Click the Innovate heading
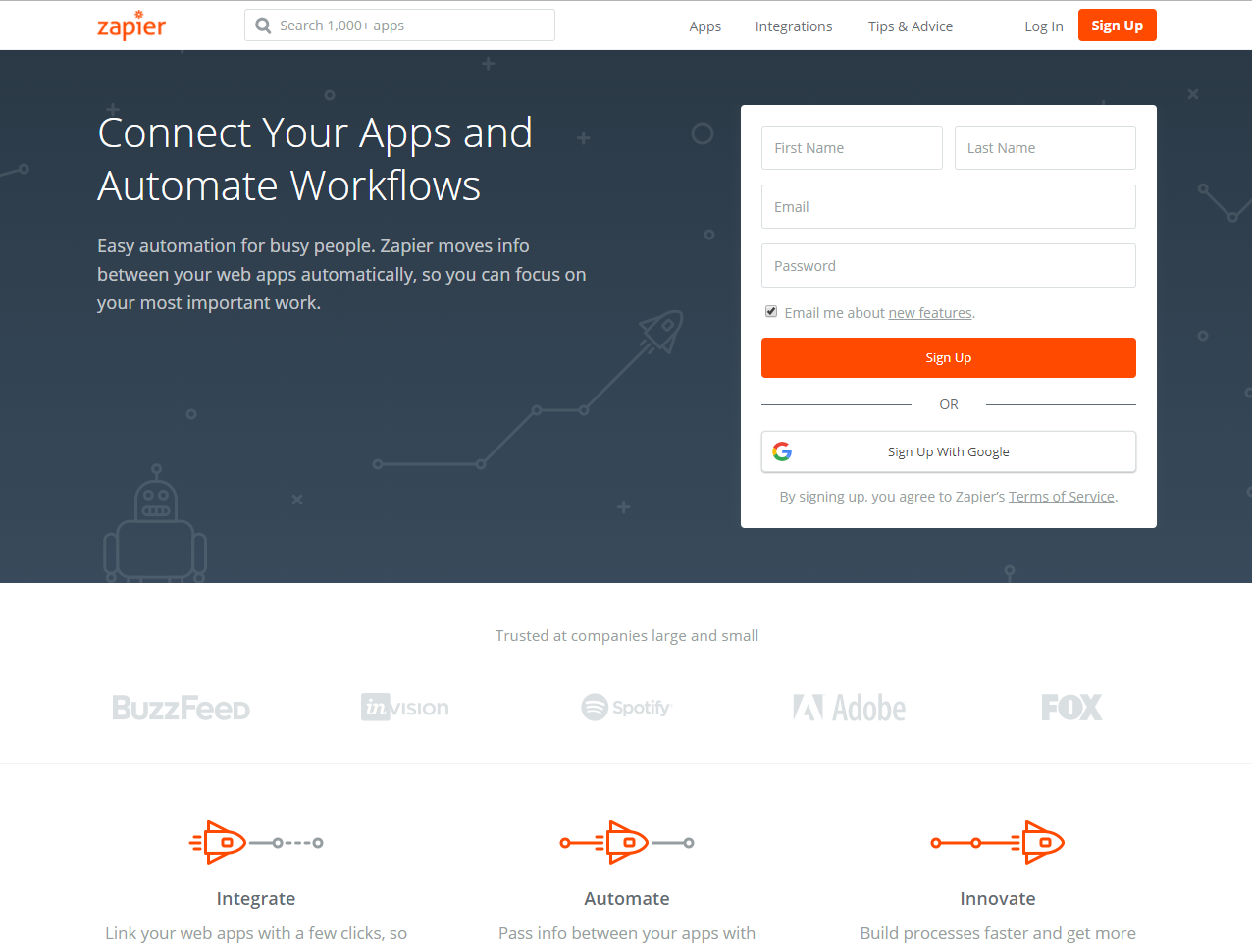 point(998,899)
